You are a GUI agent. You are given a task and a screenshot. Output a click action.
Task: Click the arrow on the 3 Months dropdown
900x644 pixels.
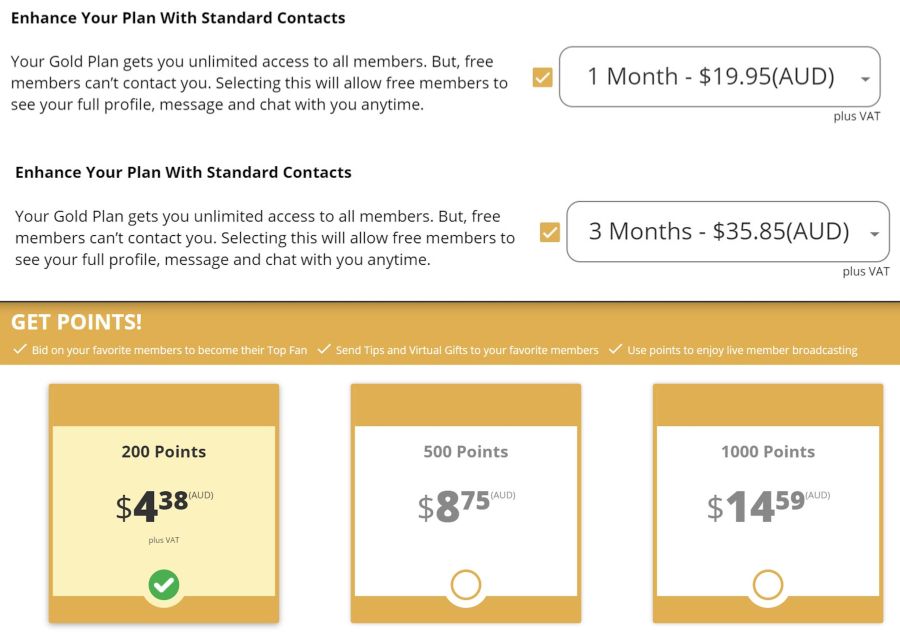tap(875, 234)
